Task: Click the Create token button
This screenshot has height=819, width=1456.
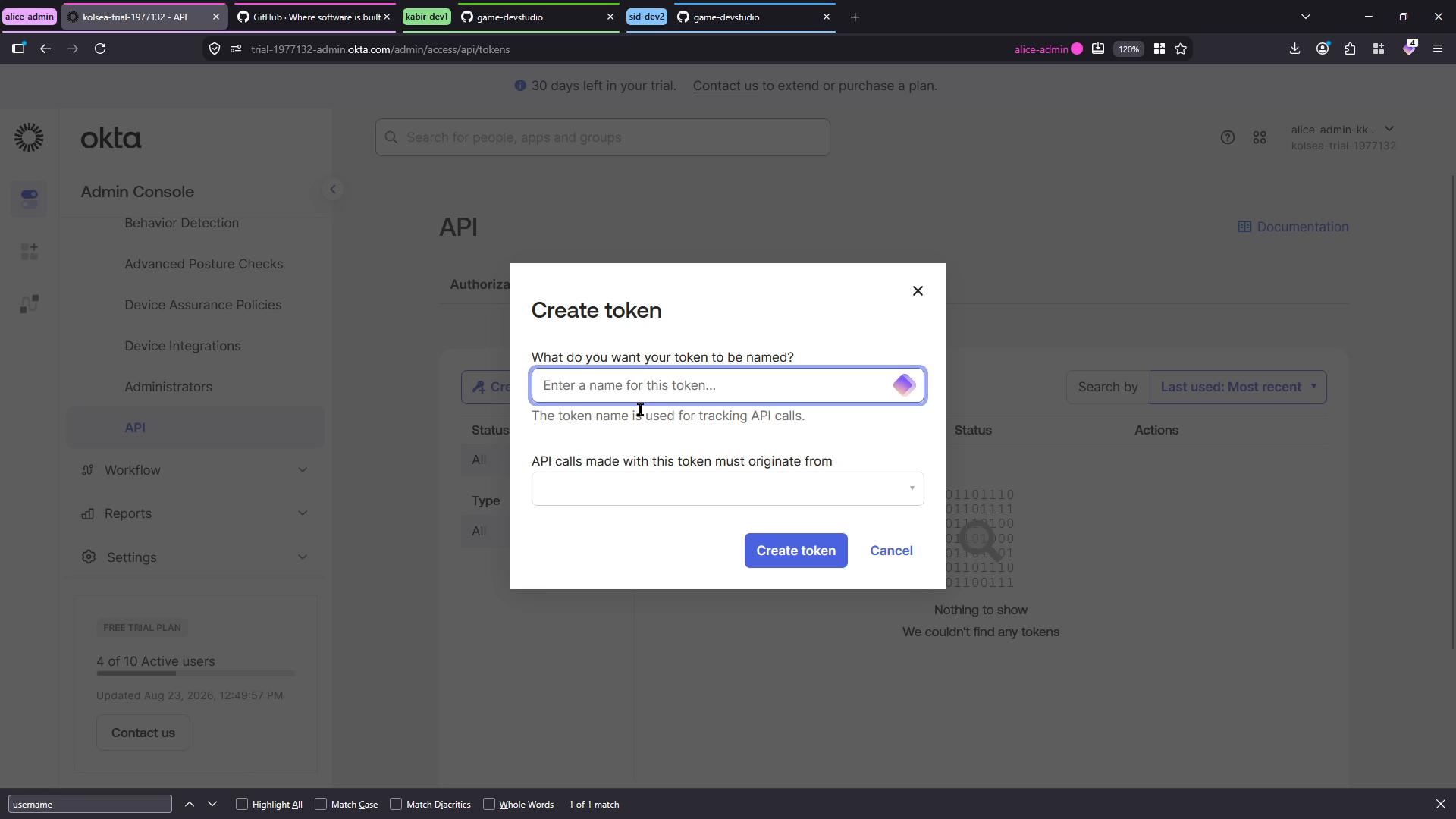Action: 795,551
